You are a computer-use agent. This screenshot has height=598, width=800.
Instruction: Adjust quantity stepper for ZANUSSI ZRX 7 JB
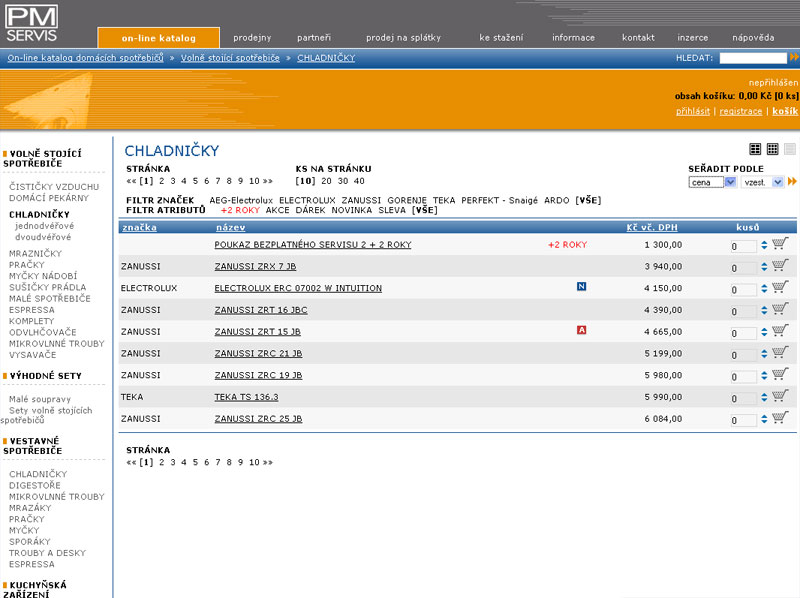[x=764, y=266]
